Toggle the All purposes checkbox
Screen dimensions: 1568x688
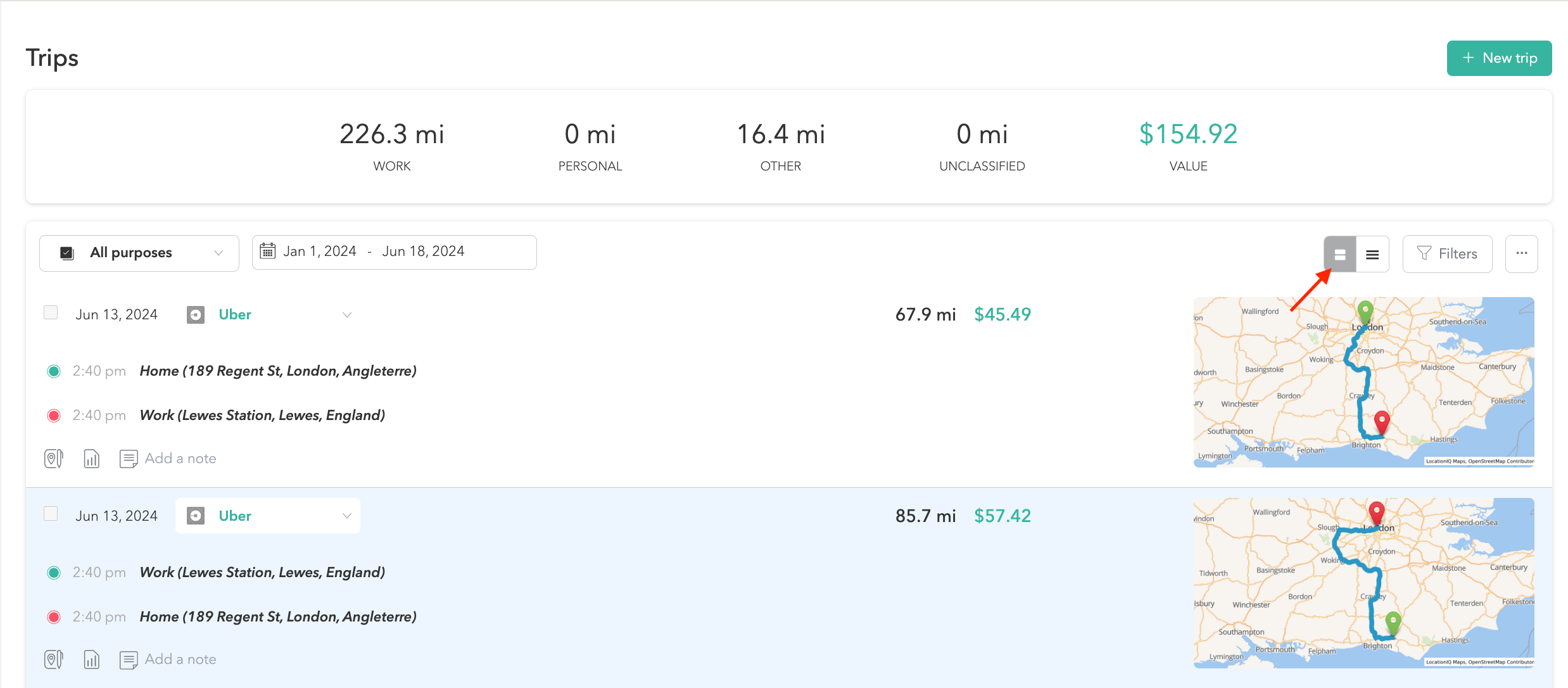click(x=67, y=253)
